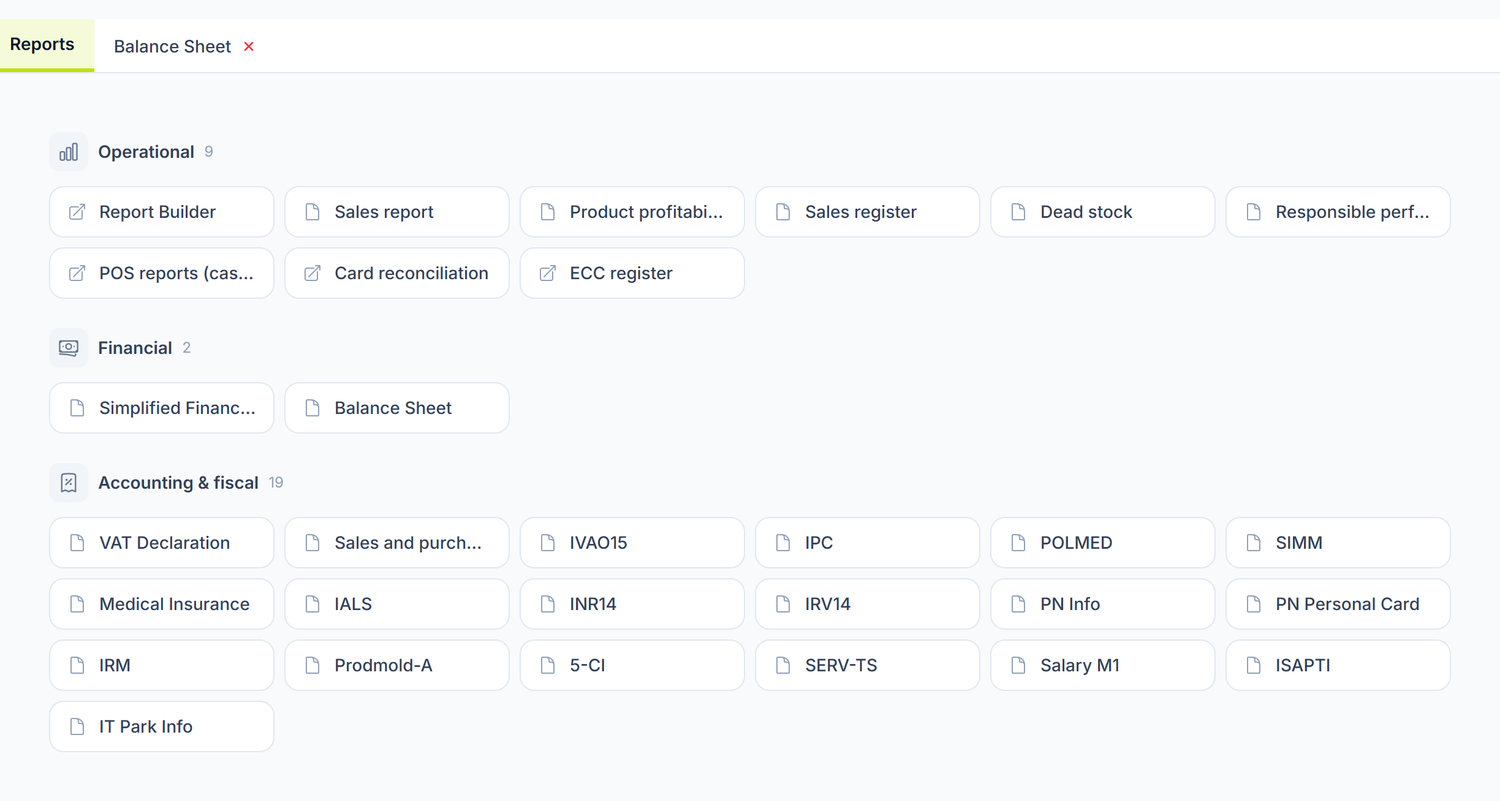Open the Product profitability report
The image size is (1500, 801).
click(x=632, y=212)
